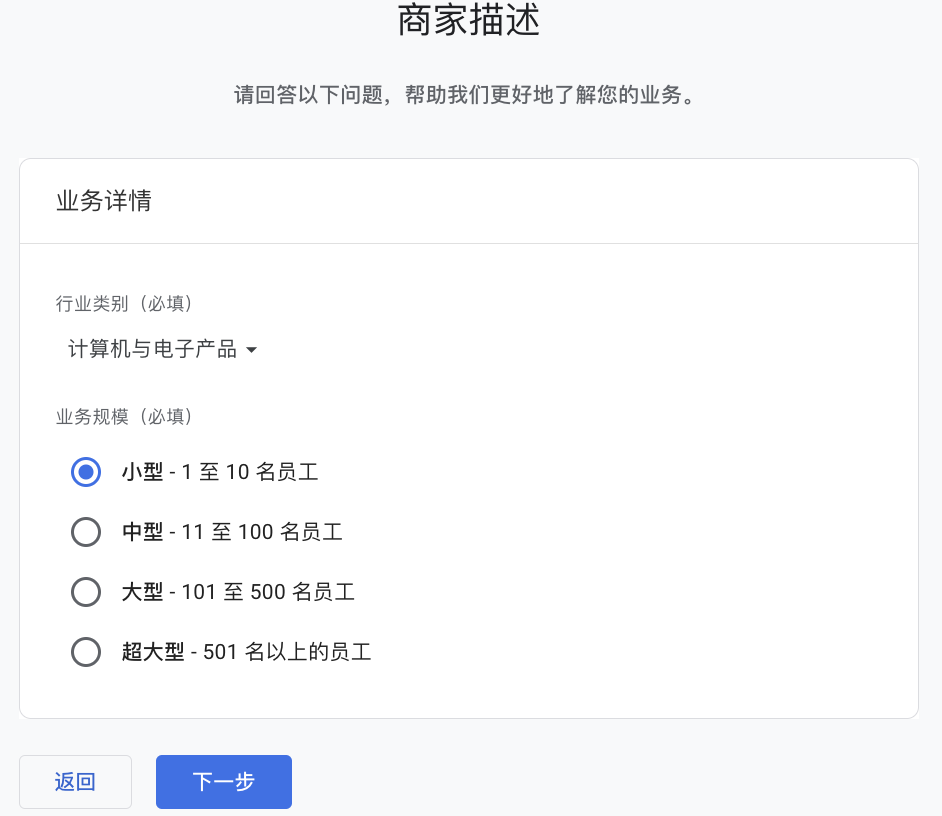This screenshot has height=816, width=942.
Task: Click the 业务详情 section header
Action: click(x=104, y=201)
